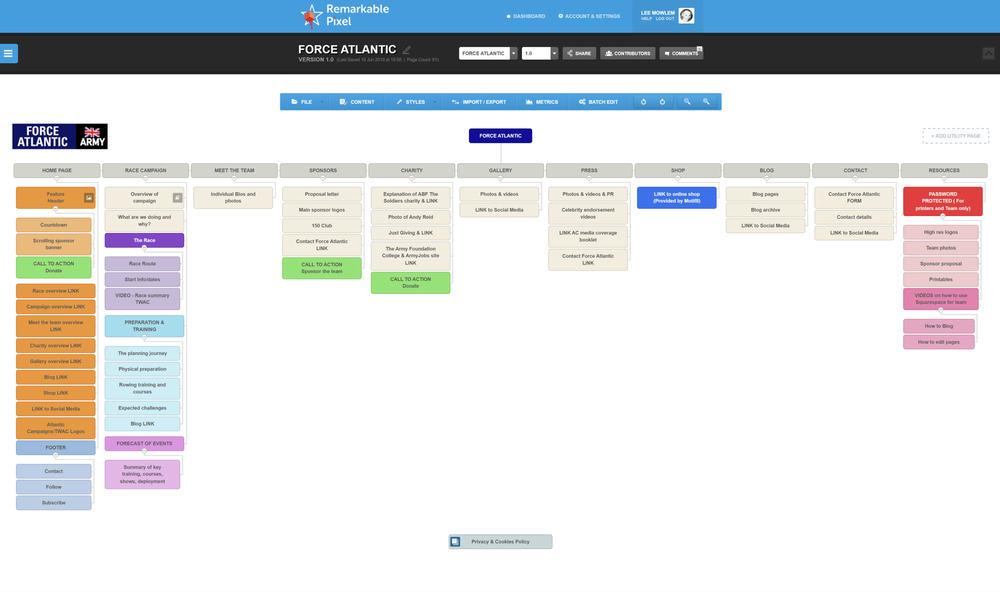Open the Metrics menu
This screenshot has width=1000, height=592.
pyautogui.click(x=542, y=102)
